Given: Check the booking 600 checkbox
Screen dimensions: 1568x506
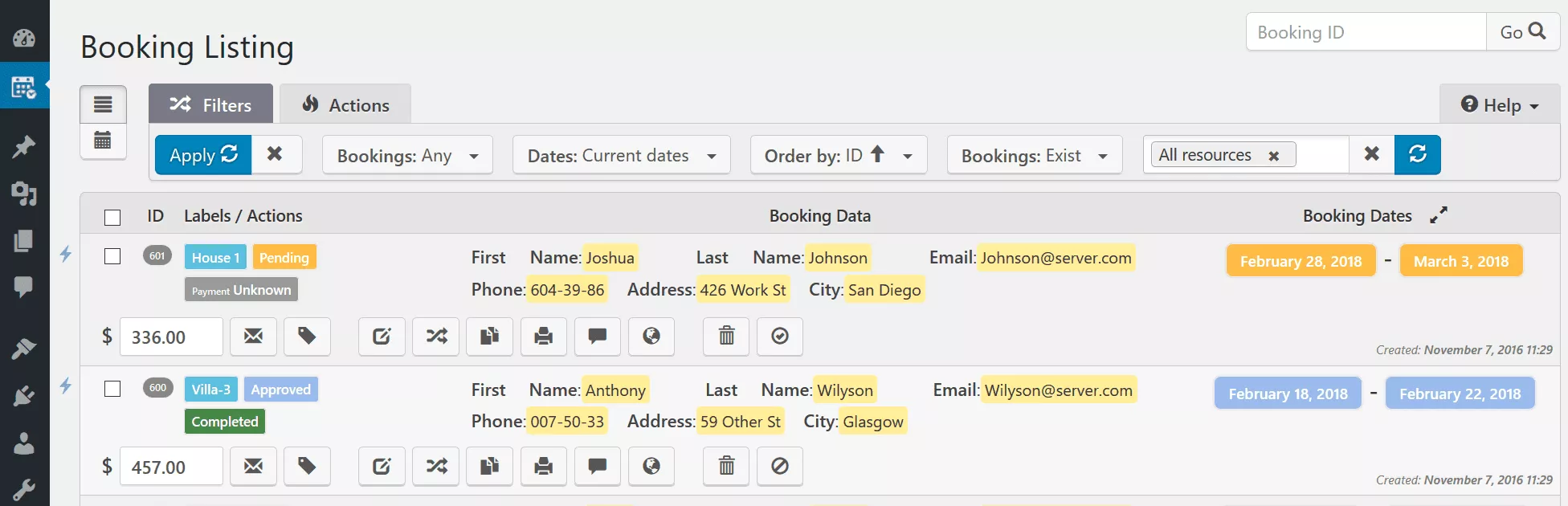Looking at the screenshot, I should pyautogui.click(x=112, y=389).
